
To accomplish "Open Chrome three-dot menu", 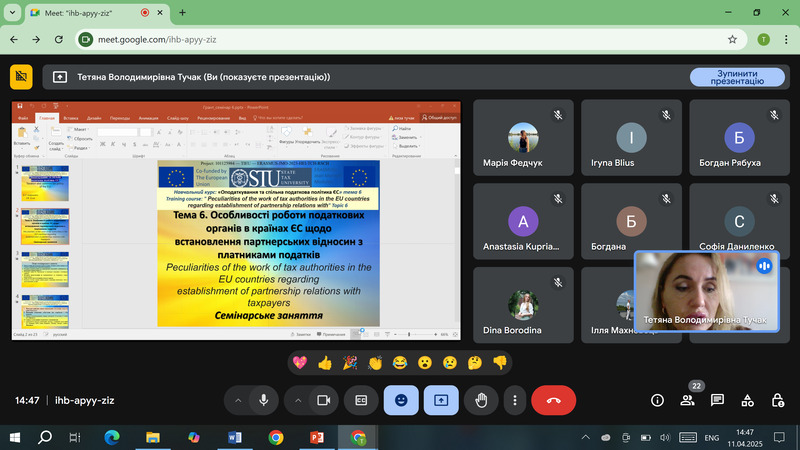I will click(786, 39).
